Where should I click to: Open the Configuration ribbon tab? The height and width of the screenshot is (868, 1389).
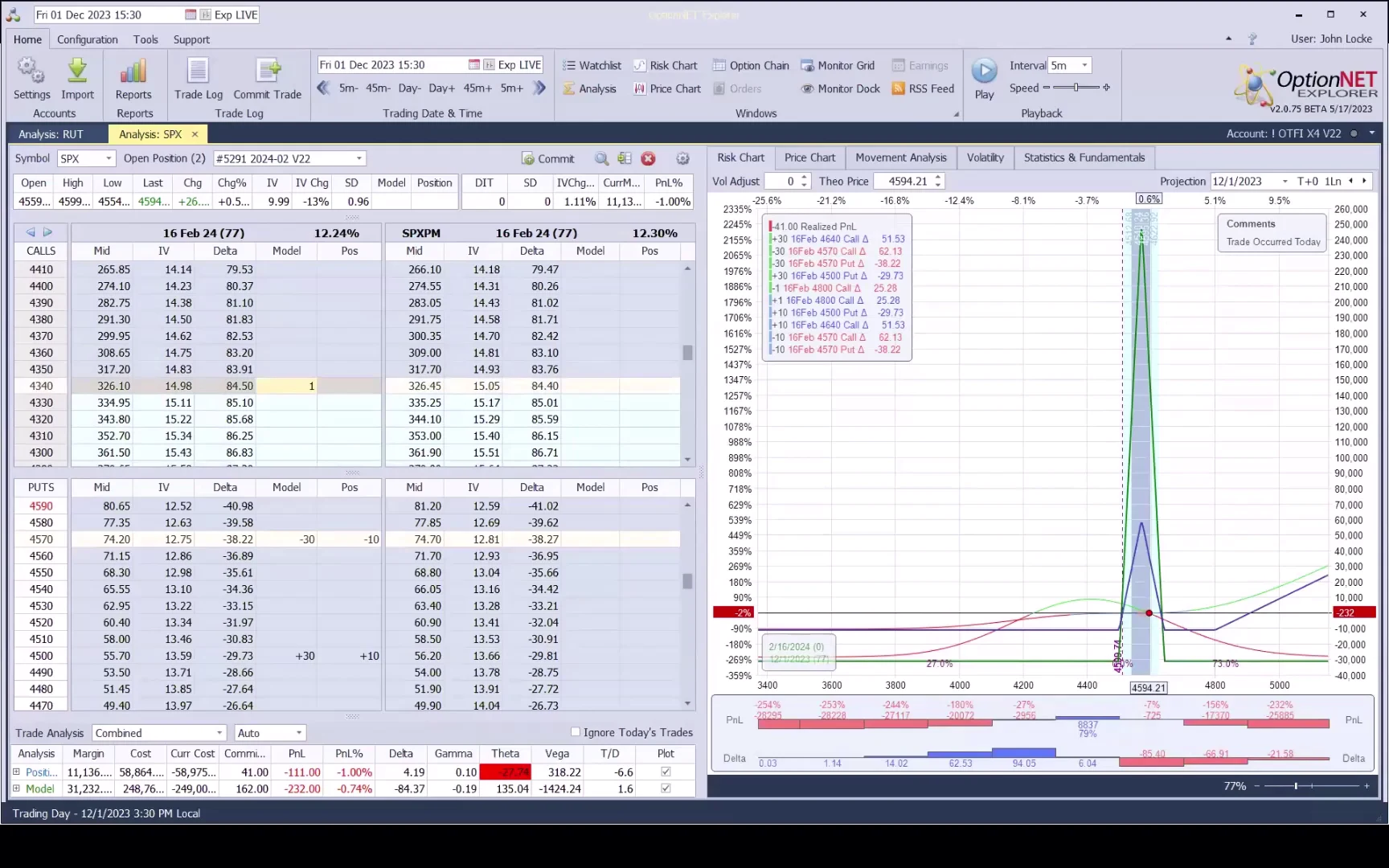pyautogui.click(x=87, y=39)
